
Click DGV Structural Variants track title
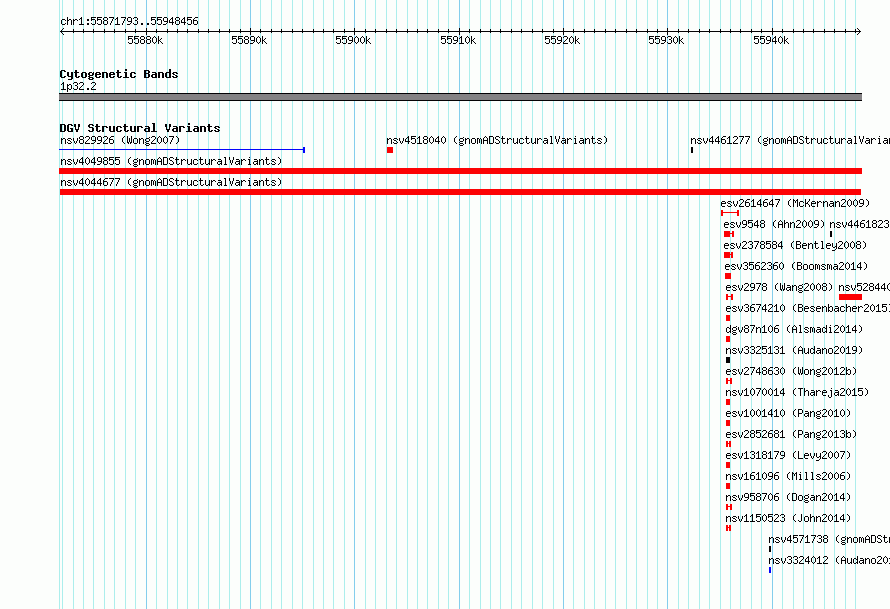point(140,128)
